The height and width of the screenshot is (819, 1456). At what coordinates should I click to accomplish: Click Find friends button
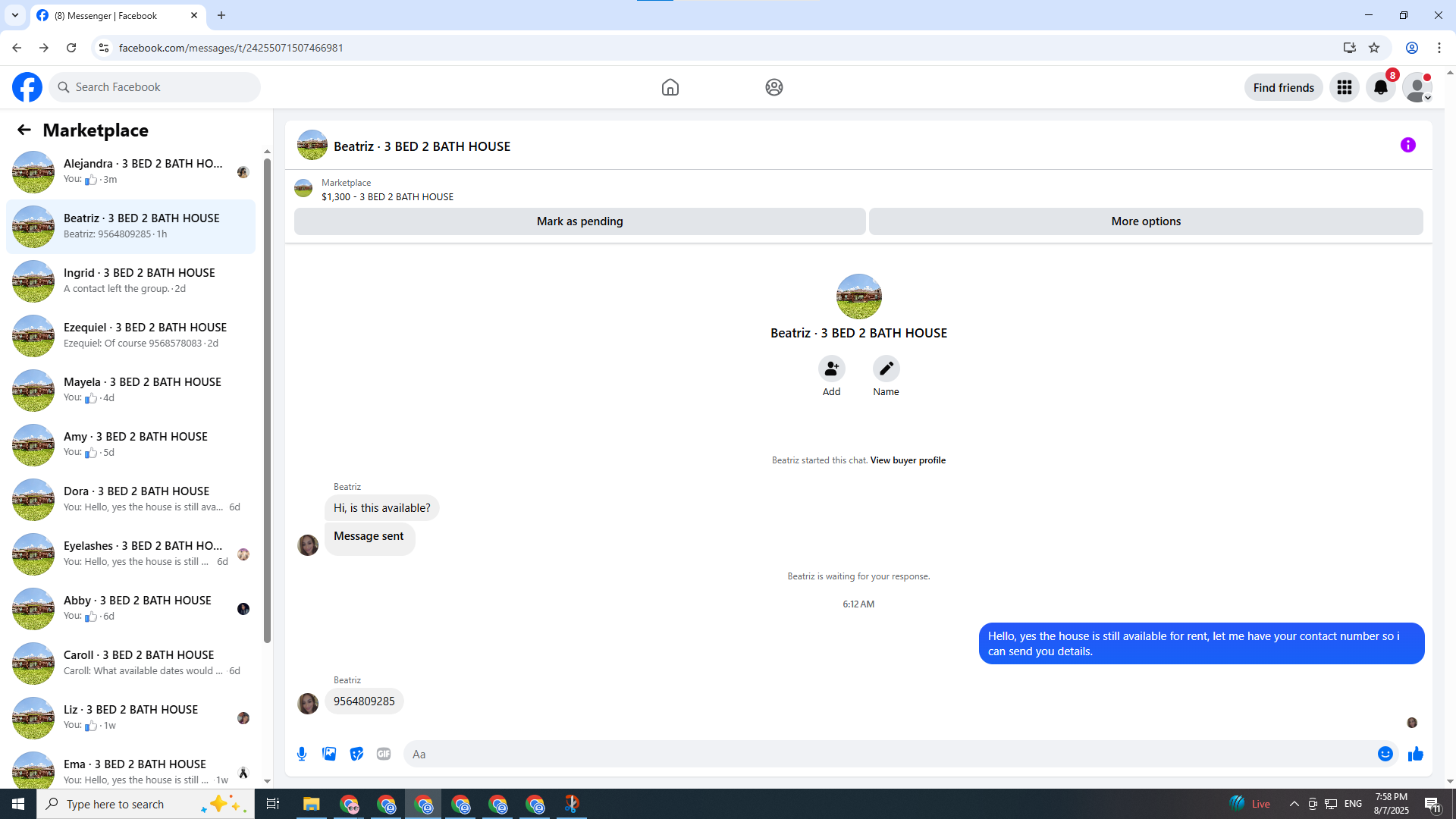coord(1284,87)
